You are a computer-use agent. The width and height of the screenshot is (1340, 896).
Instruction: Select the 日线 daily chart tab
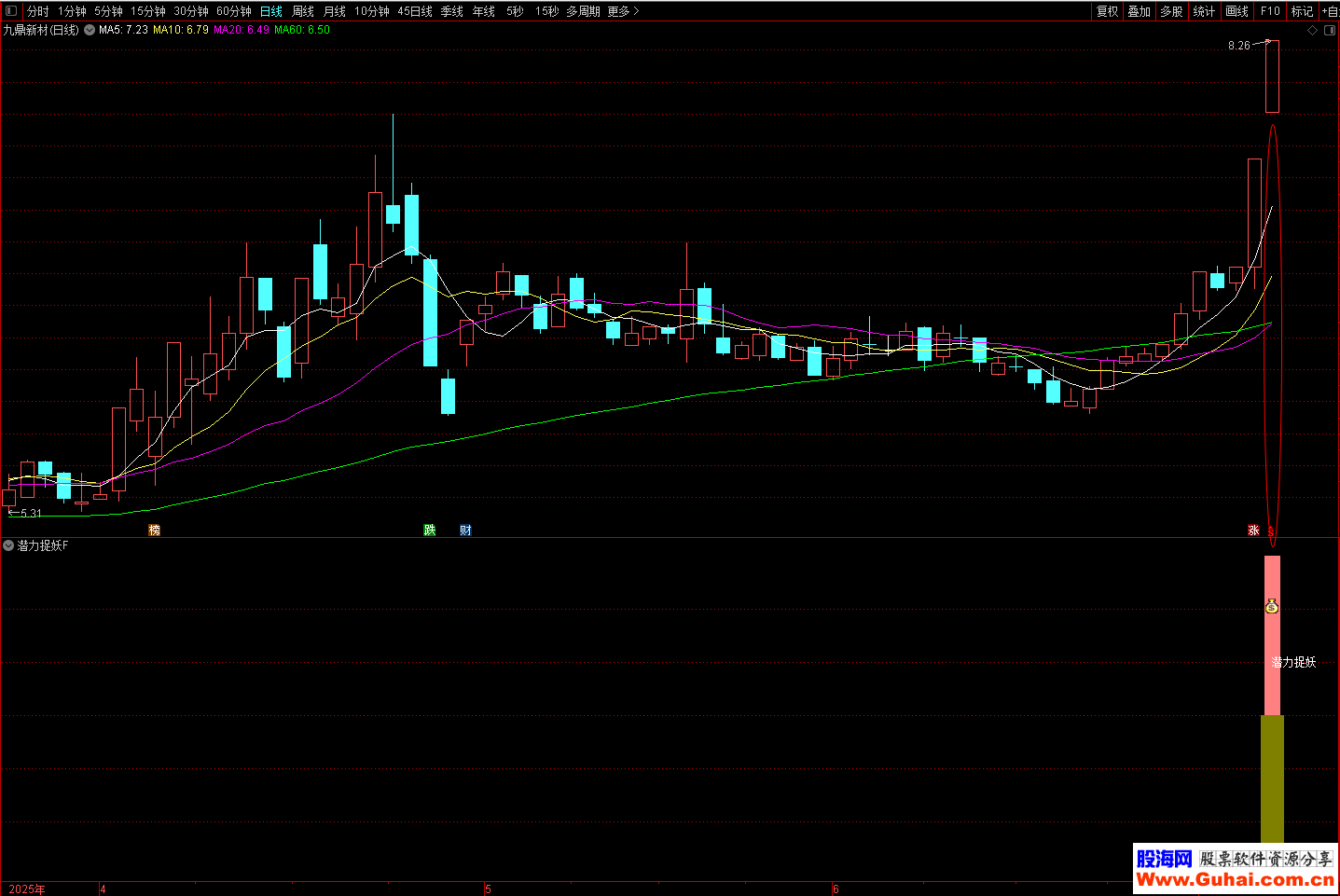[271, 11]
